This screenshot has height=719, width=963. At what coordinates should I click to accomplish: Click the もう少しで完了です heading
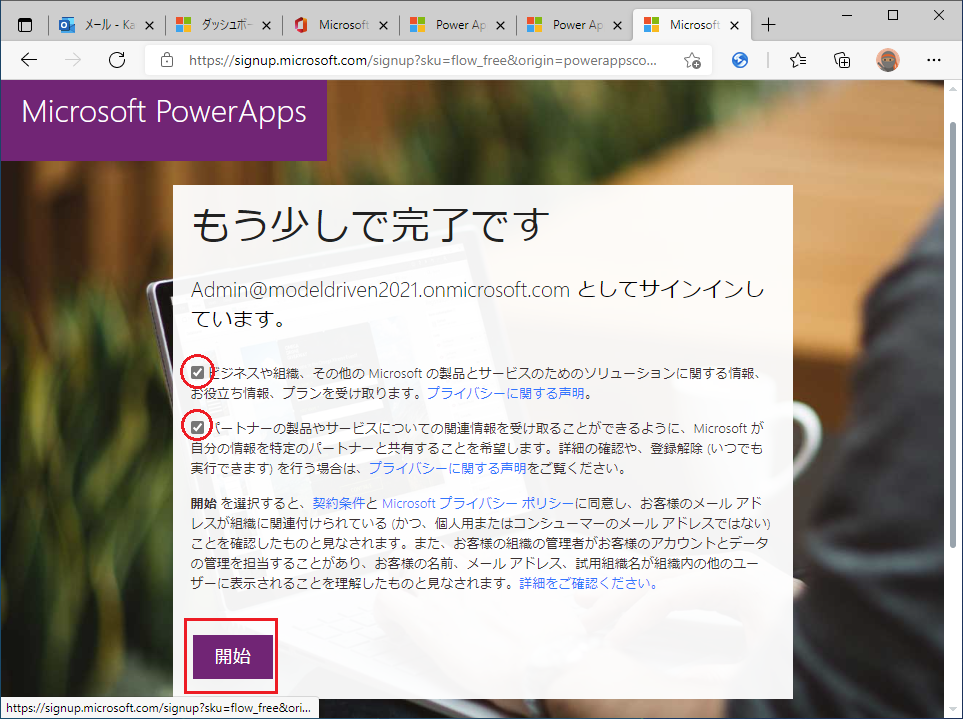coord(371,225)
